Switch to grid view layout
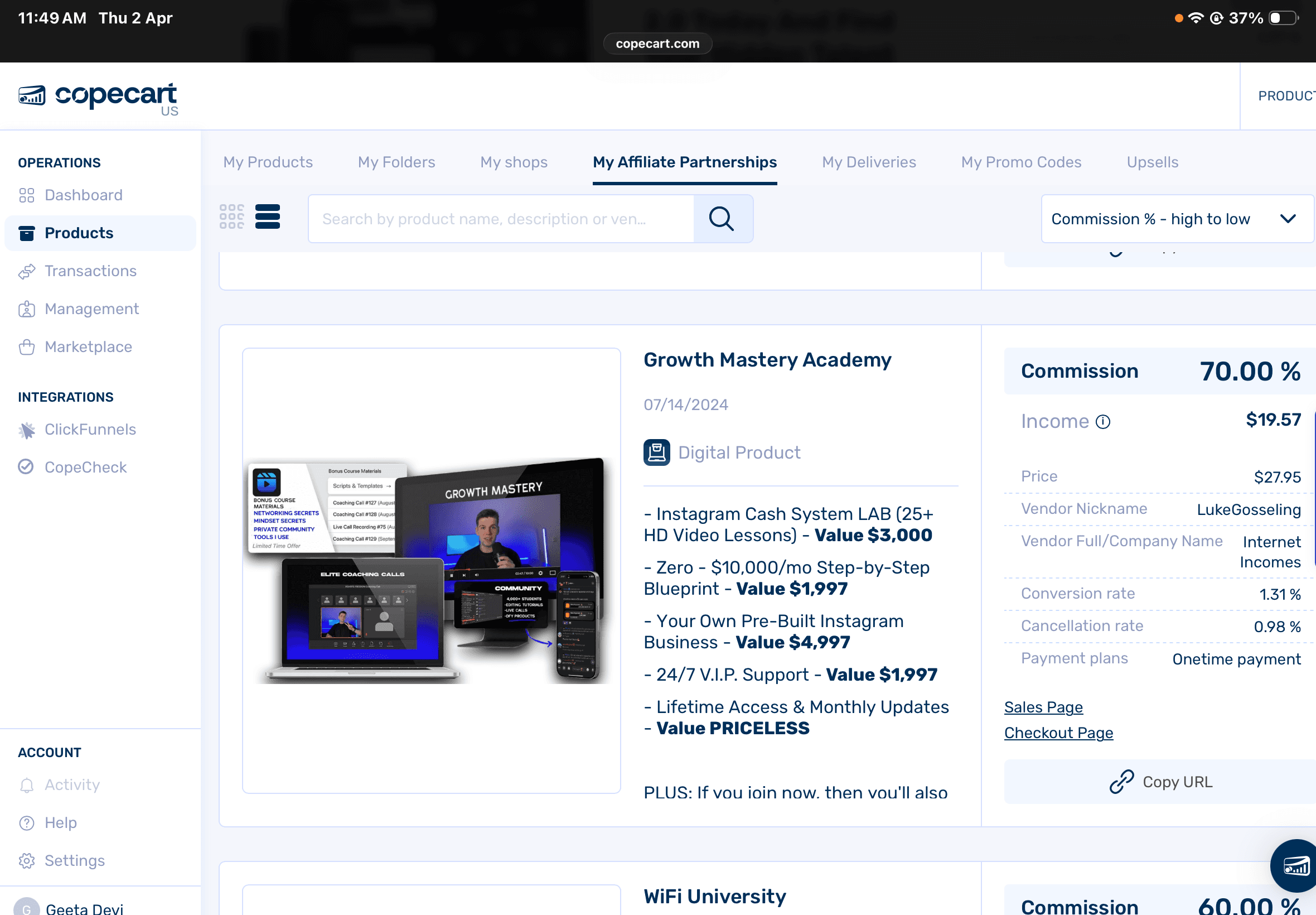 point(231,216)
